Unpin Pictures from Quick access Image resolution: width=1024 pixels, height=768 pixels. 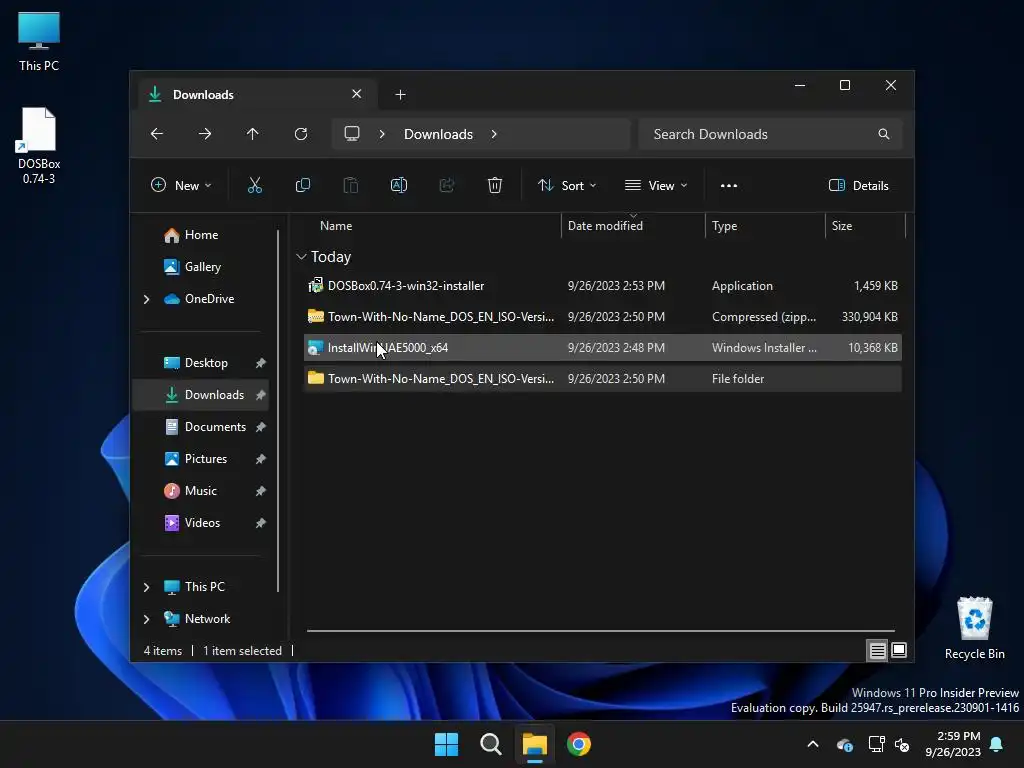261,459
